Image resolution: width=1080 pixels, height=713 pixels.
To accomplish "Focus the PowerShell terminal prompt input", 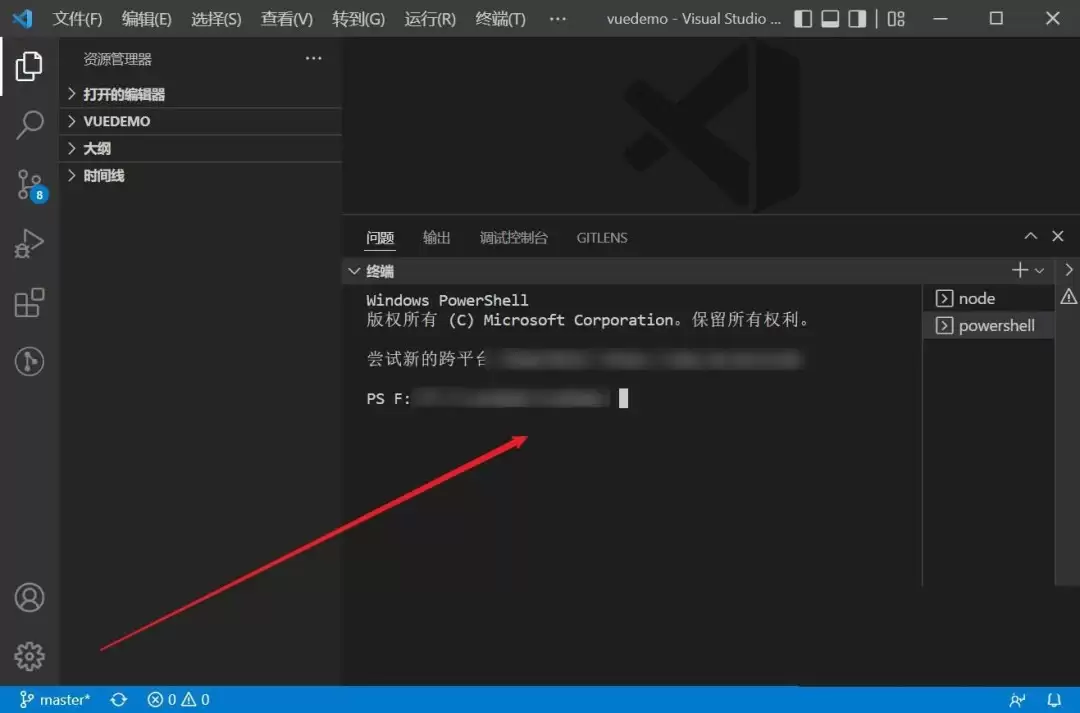I will point(623,398).
